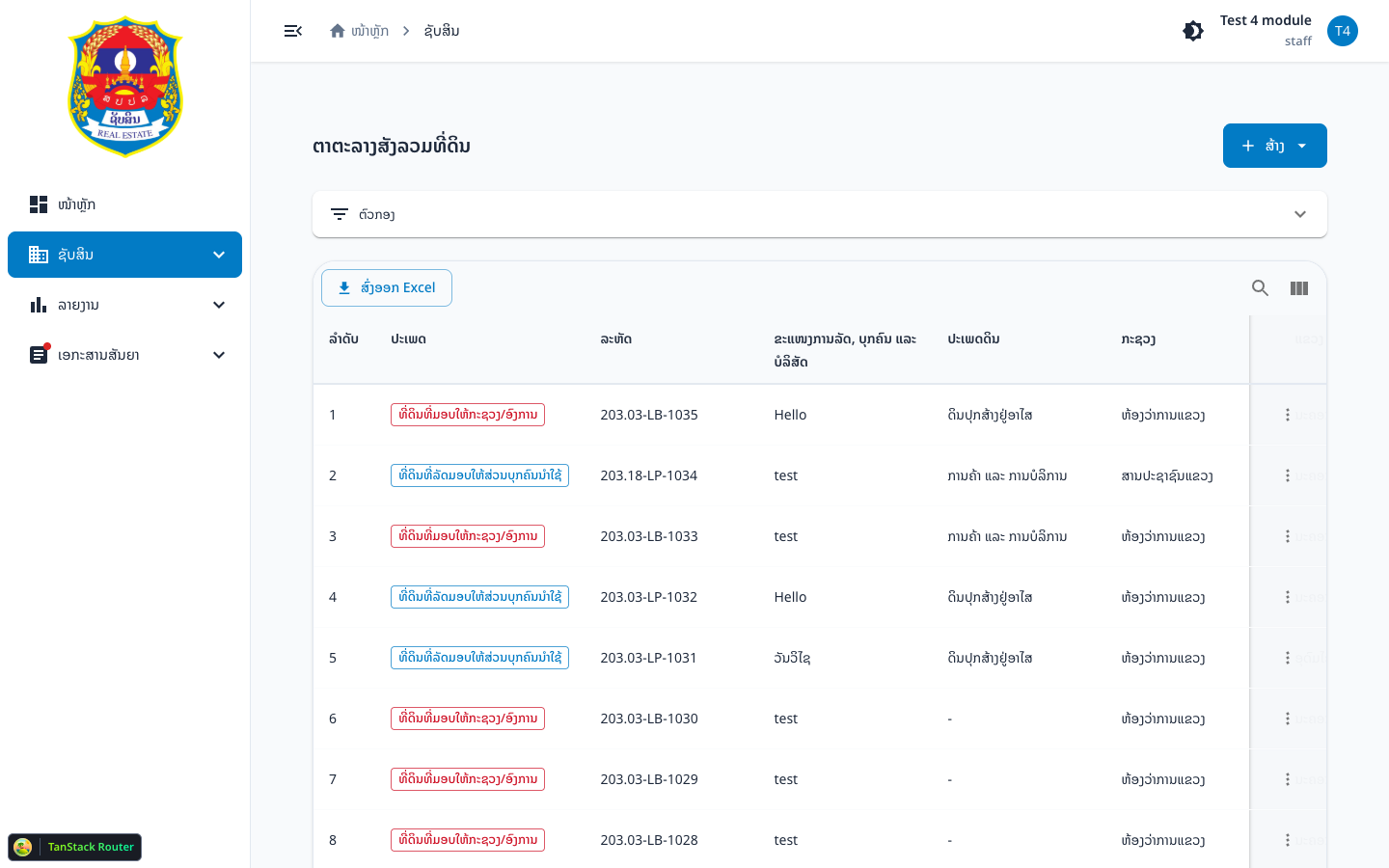
Task: Click code cell 203.03-LB-1028
Action: click(x=649, y=840)
